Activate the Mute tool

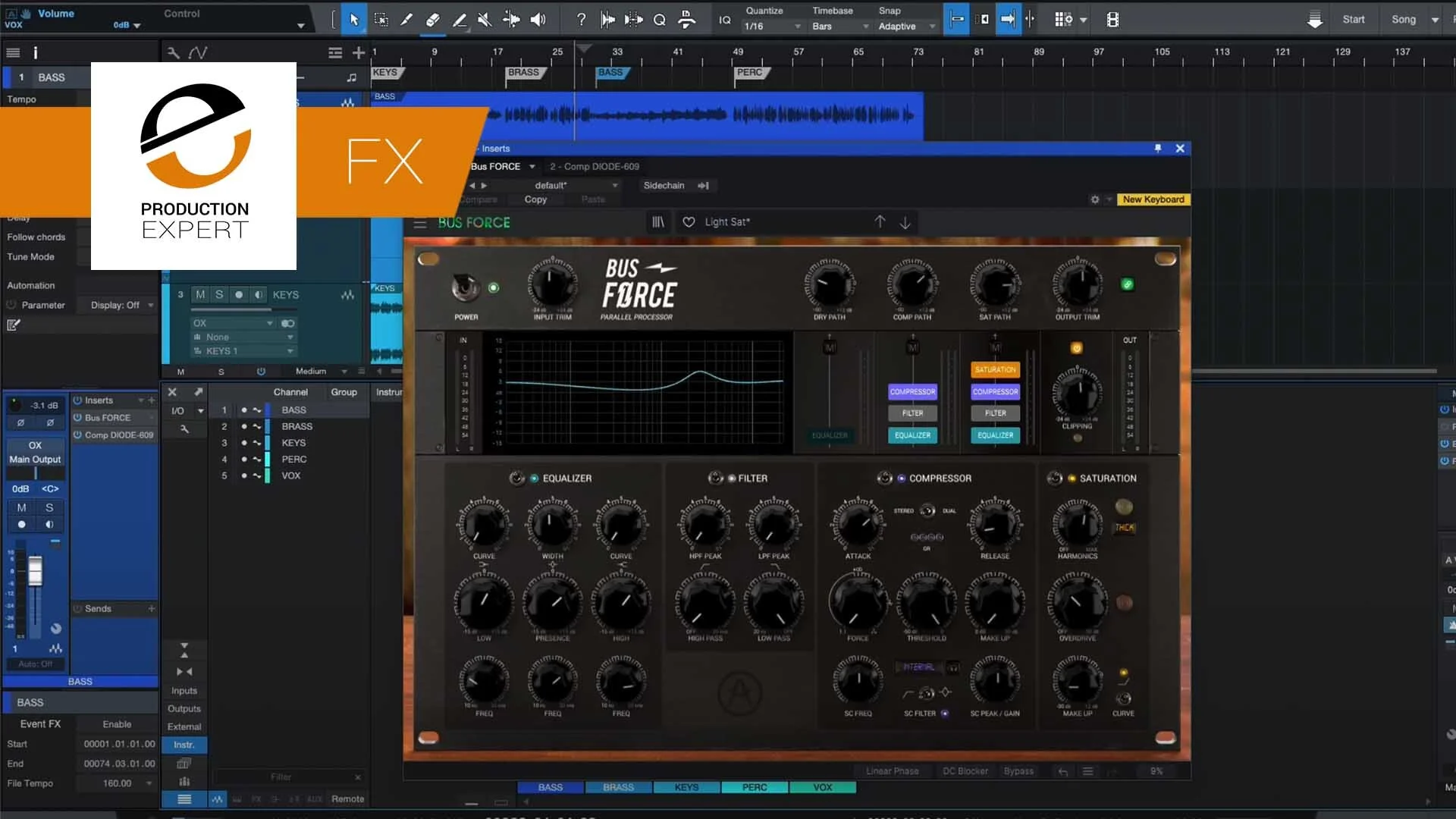pos(485,20)
